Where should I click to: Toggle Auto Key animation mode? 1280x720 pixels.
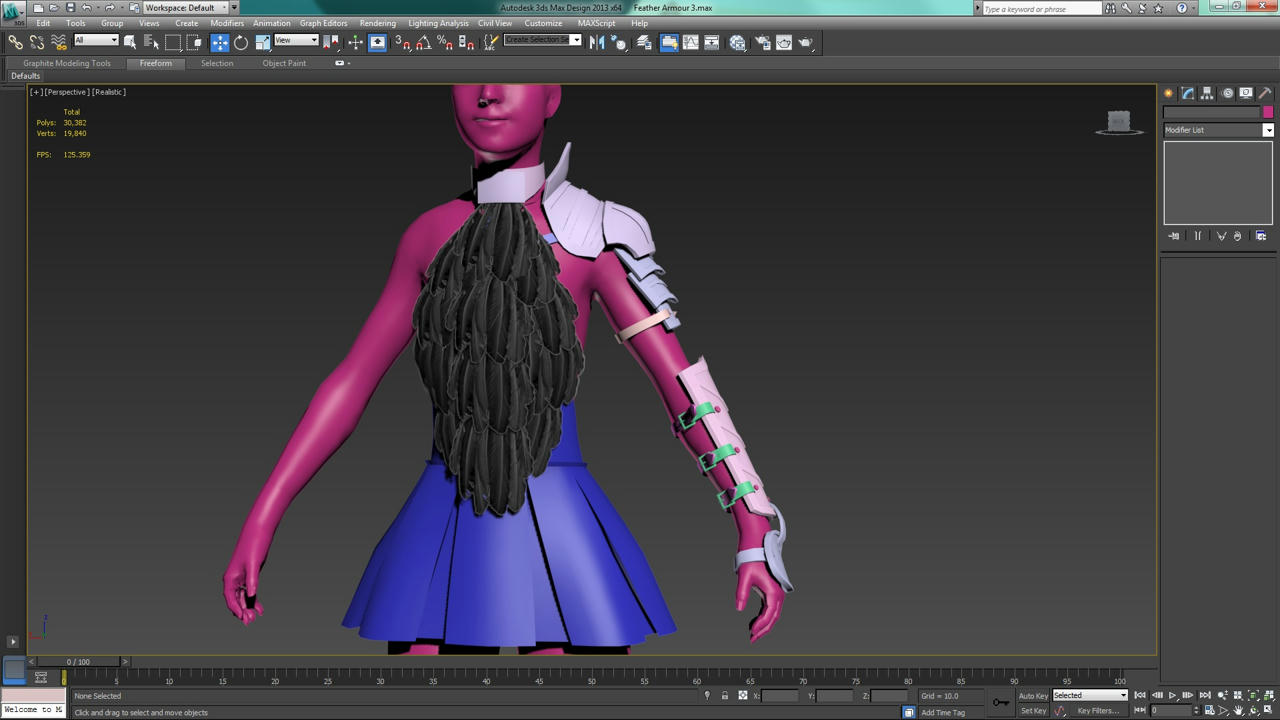1033,696
